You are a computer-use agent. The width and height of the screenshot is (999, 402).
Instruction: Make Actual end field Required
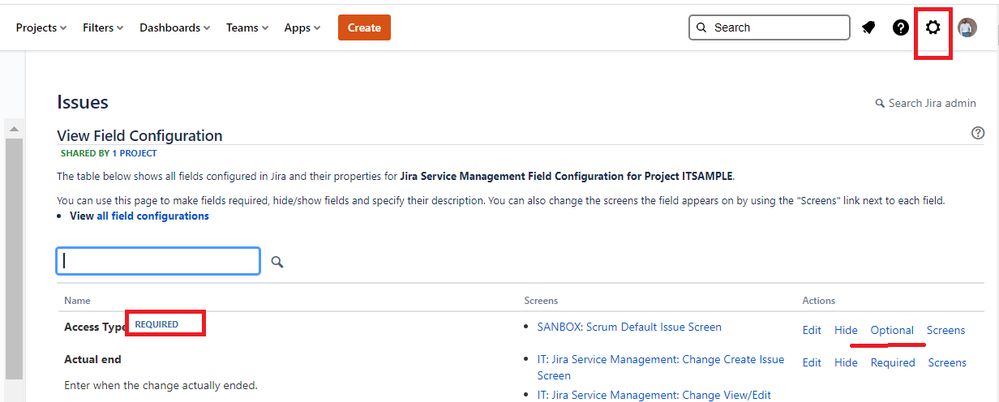pos(892,362)
